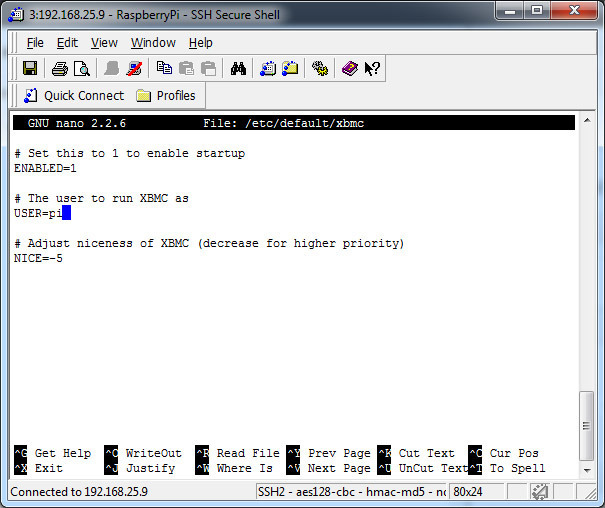Click the '# Adjust niceness of XBMC' comment

pyautogui.click(x=209, y=243)
